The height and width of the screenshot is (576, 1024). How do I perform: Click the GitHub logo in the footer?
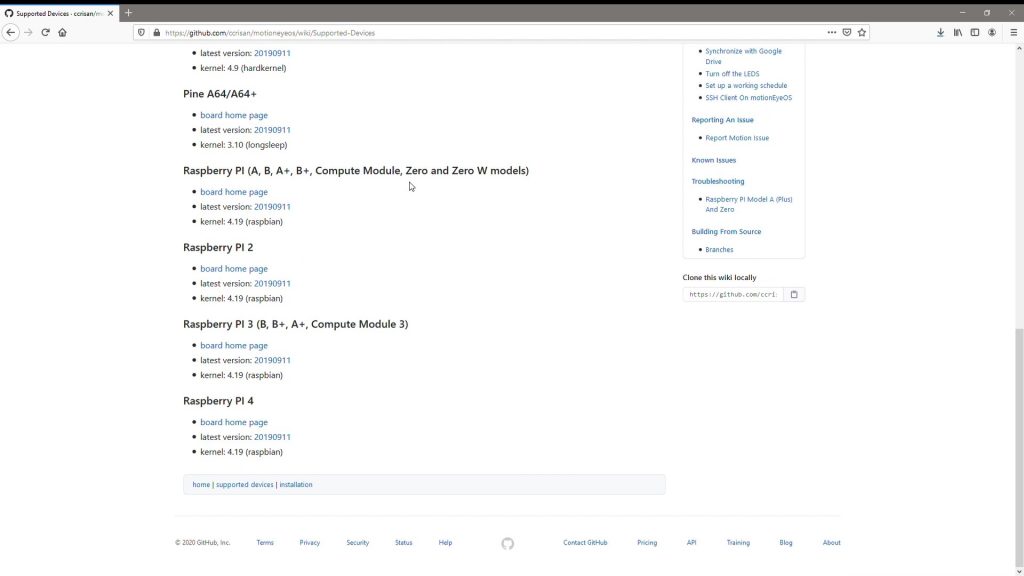[507, 543]
